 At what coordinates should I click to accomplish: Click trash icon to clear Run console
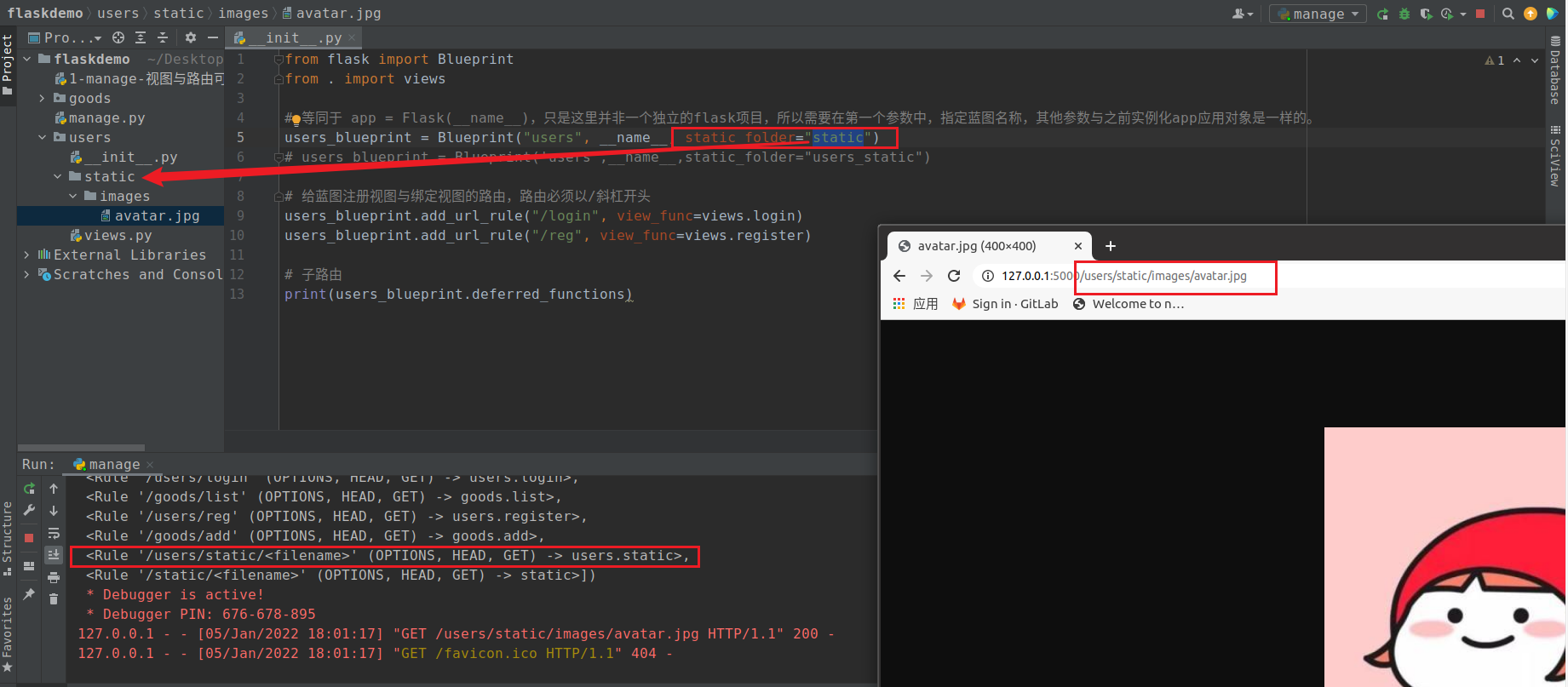[54, 599]
